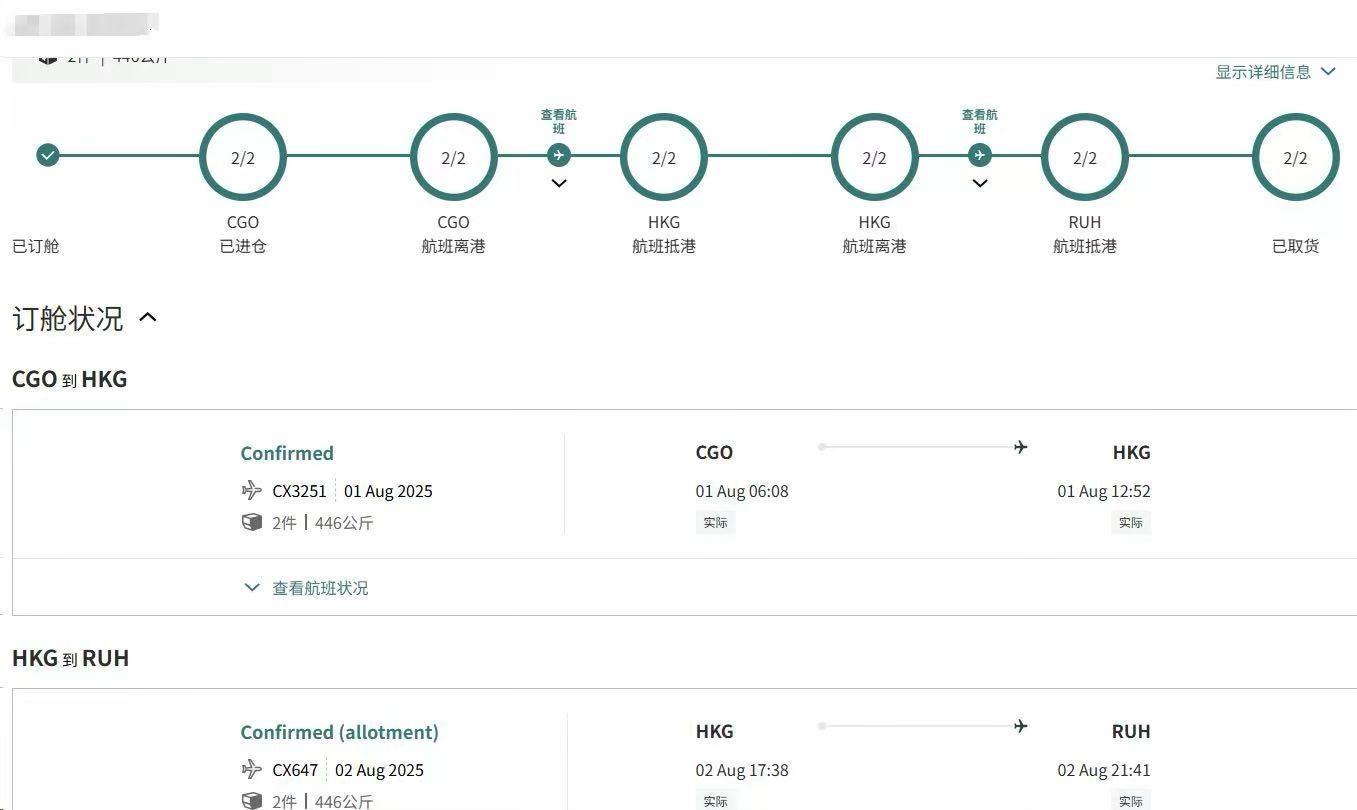
Task: Expand chevron under second 查看航班 marker
Action: pyautogui.click(x=980, y=183)
